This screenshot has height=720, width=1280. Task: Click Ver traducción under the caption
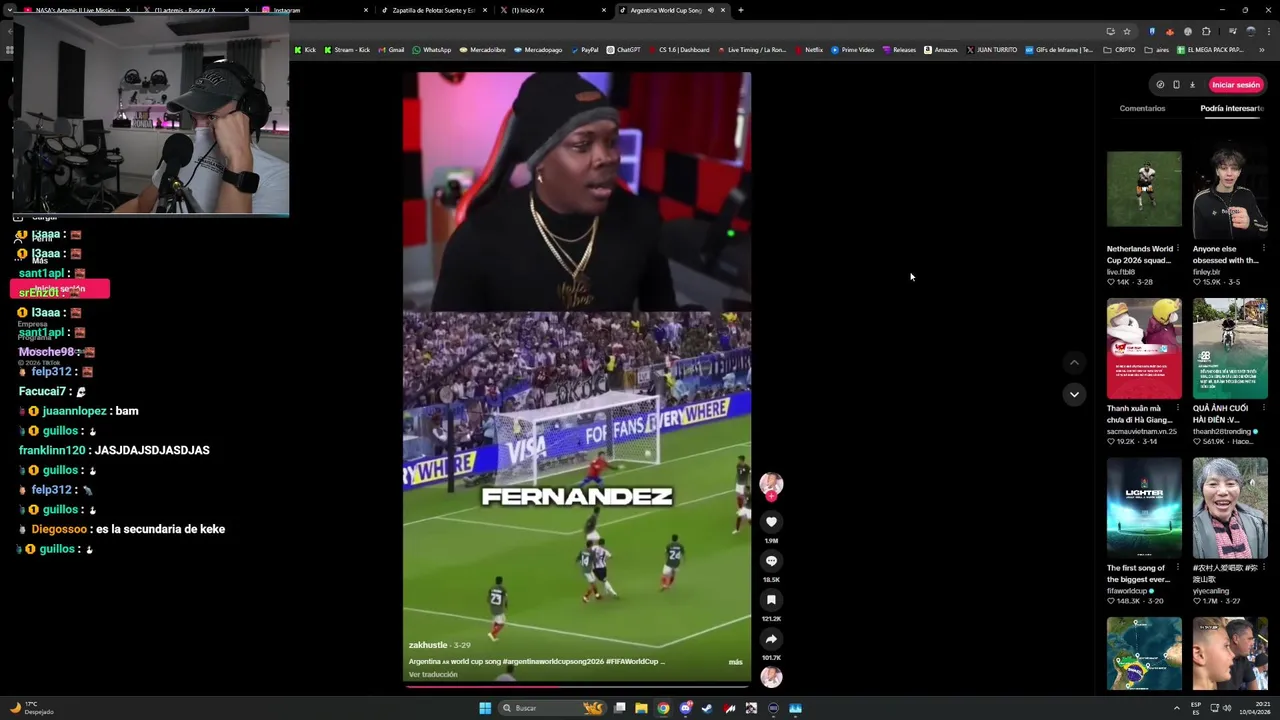[x=433, y=675]
